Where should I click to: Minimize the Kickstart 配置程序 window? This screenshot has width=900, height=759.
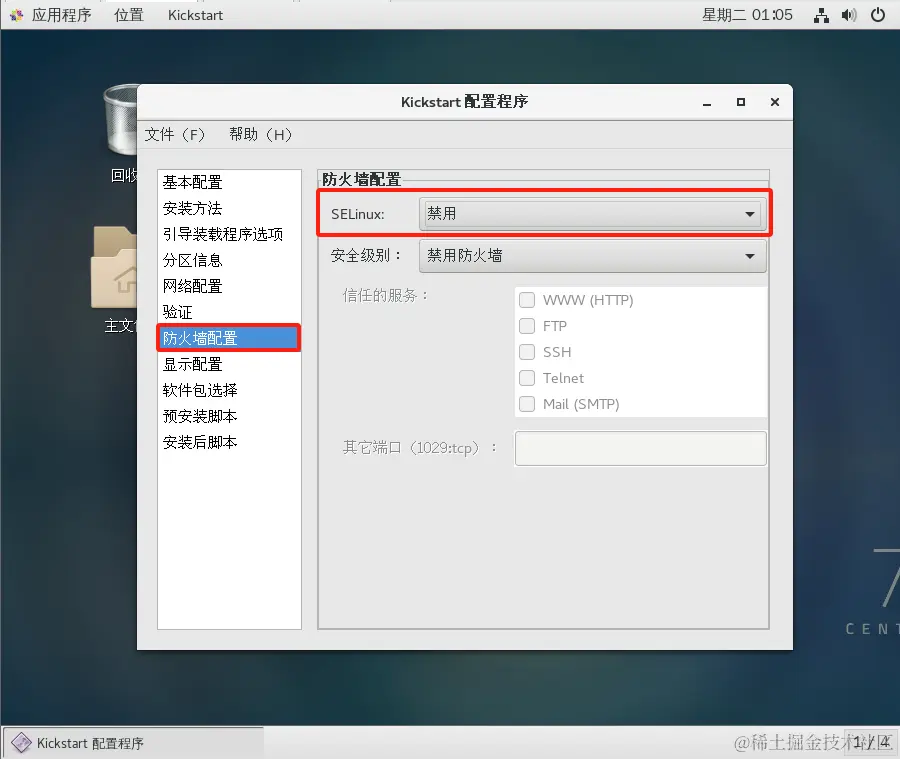click(x=707, y=102)
